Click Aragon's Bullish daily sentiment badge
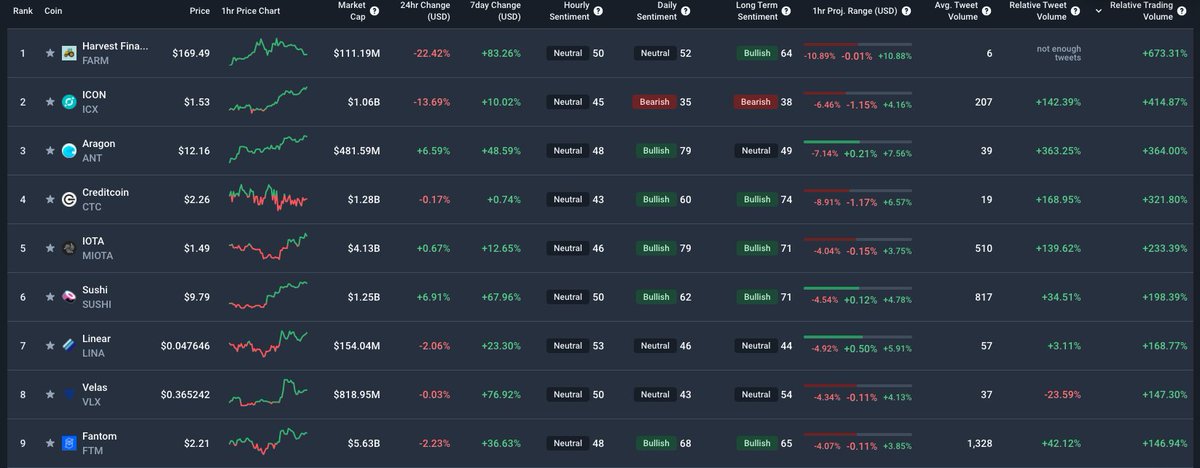 655,151
